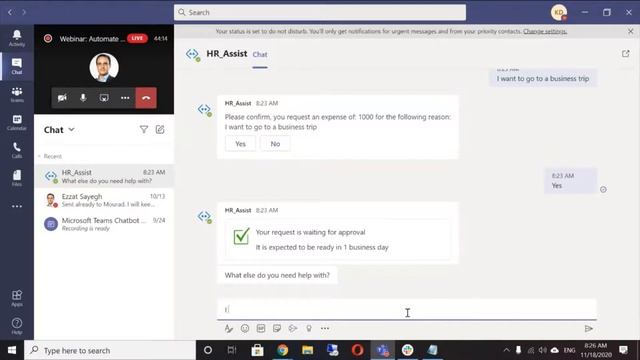Open the sticker picker

(x=277, y=329)
